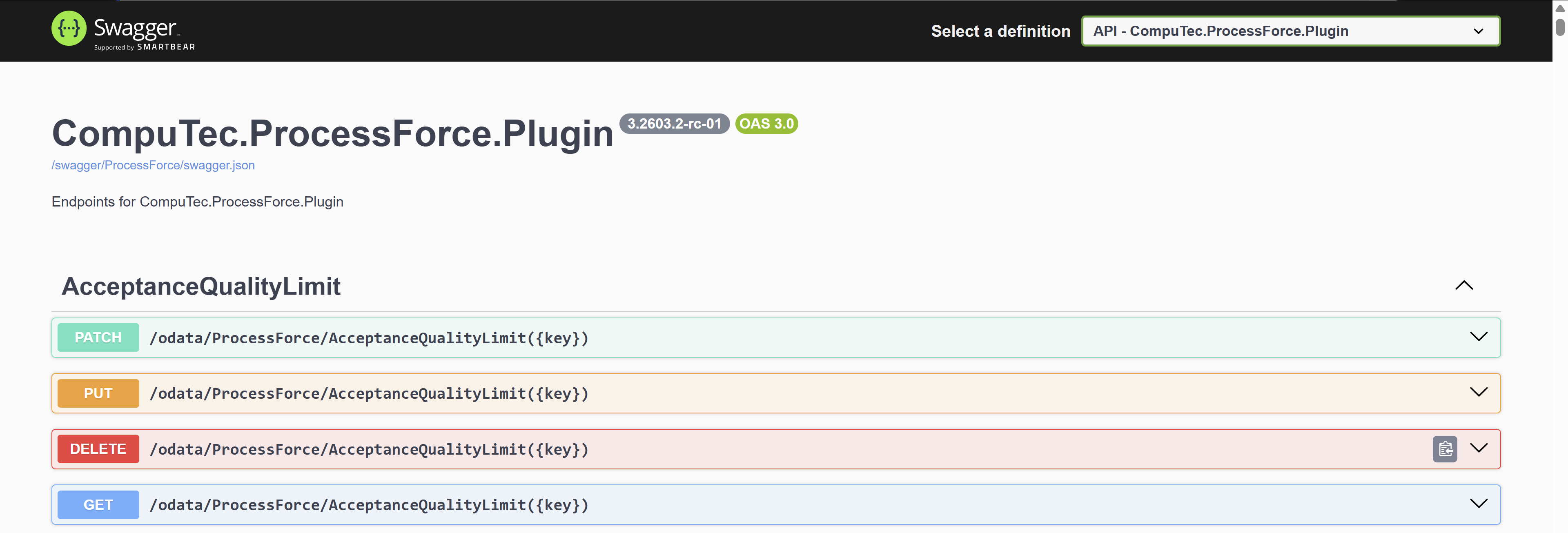
Task: Click the OAS 3.0 badge
Action: click(x=766, y=124)
